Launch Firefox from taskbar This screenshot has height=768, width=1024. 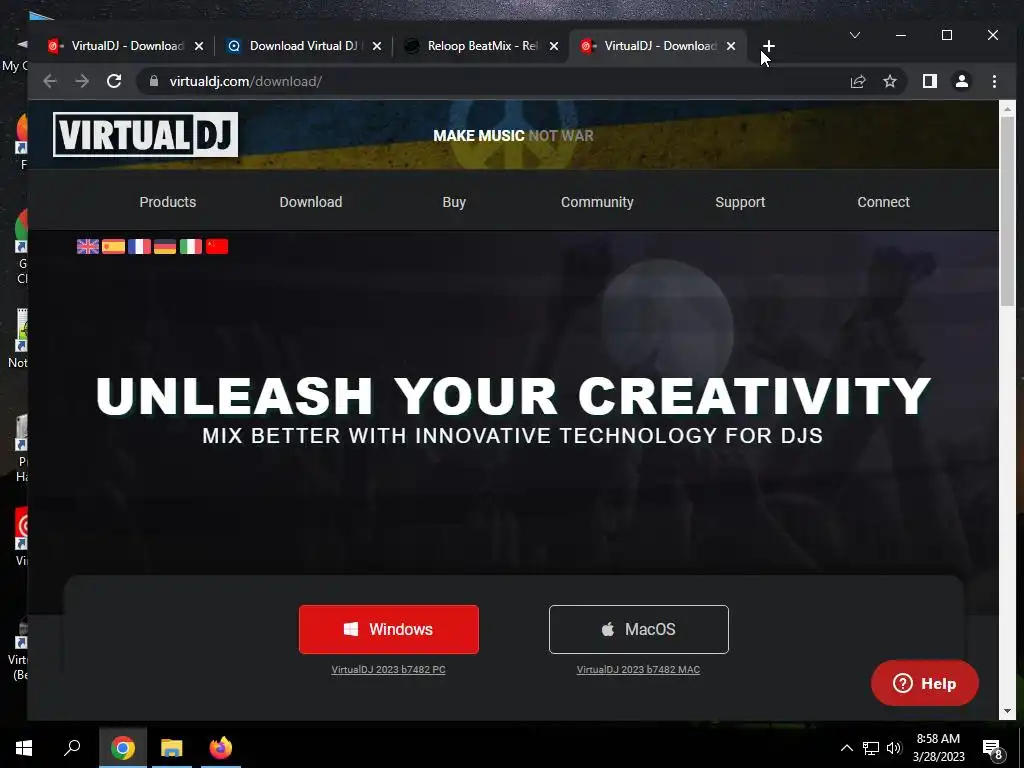(x=221, y=748)
